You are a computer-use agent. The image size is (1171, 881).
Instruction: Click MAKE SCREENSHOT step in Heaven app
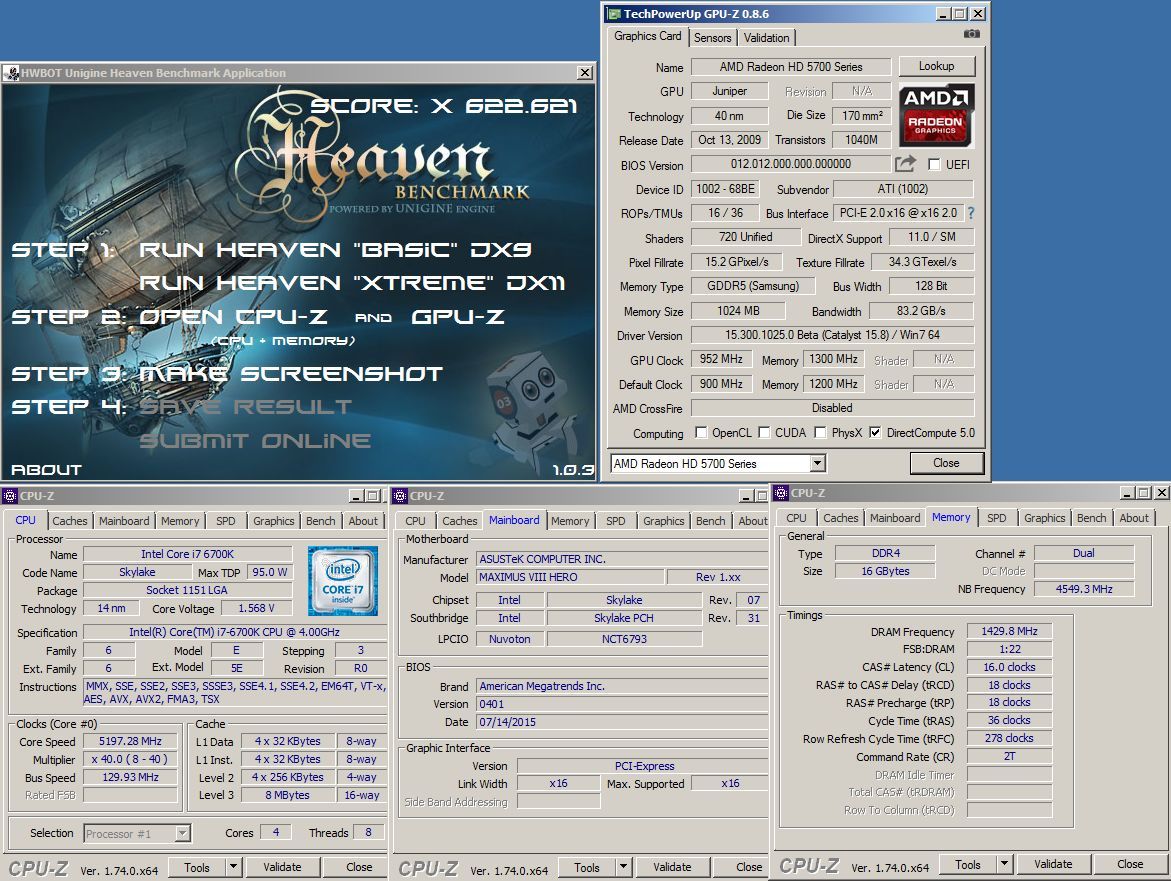(x=291, y=373)
